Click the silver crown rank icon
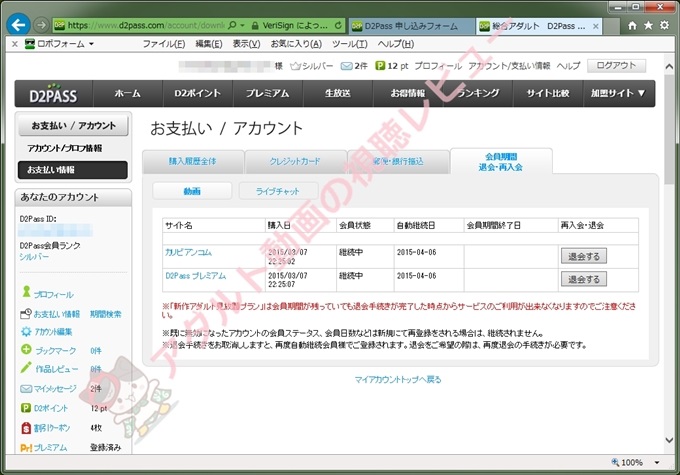 295,66
